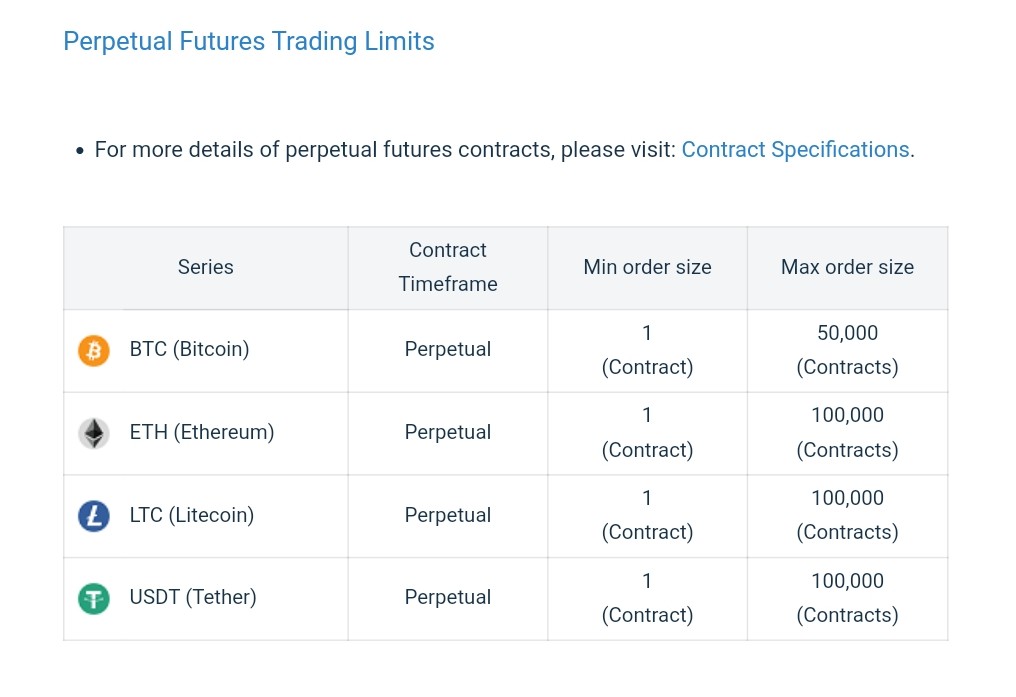Select the BTC (Bitcoin) label
Image resolution: width=1016 pixels, height=697 pixels.
click(x=189, y=349)
